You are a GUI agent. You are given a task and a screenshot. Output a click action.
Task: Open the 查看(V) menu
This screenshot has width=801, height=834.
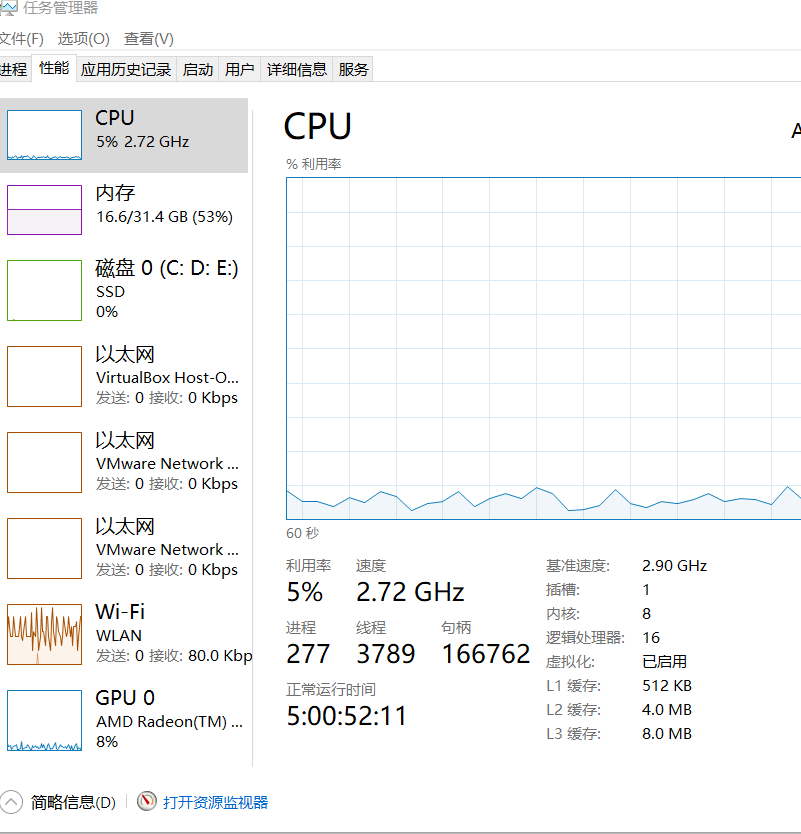click(x=149, y=39)
